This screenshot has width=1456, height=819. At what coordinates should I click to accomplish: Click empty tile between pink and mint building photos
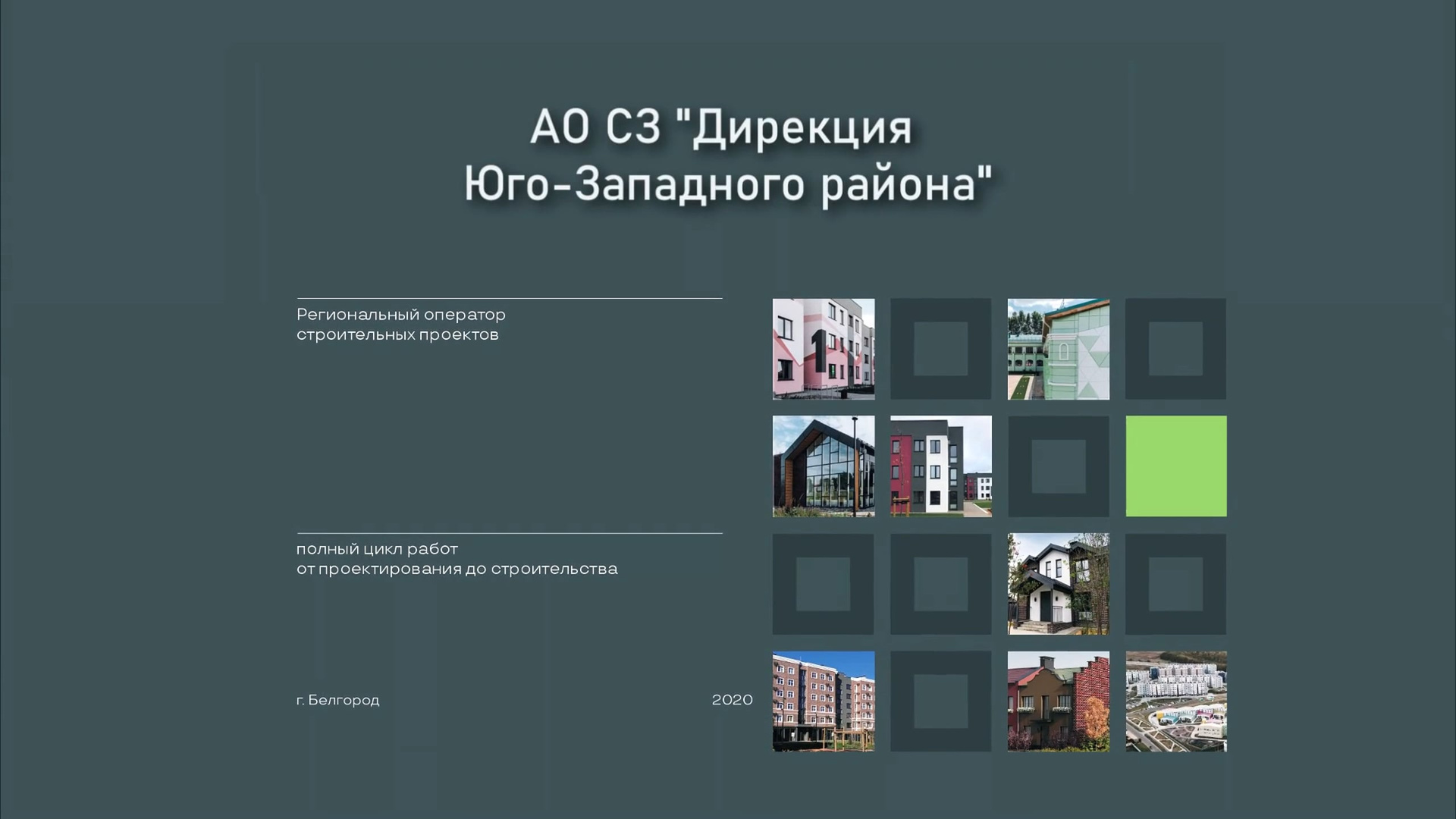tap(940, 349)
